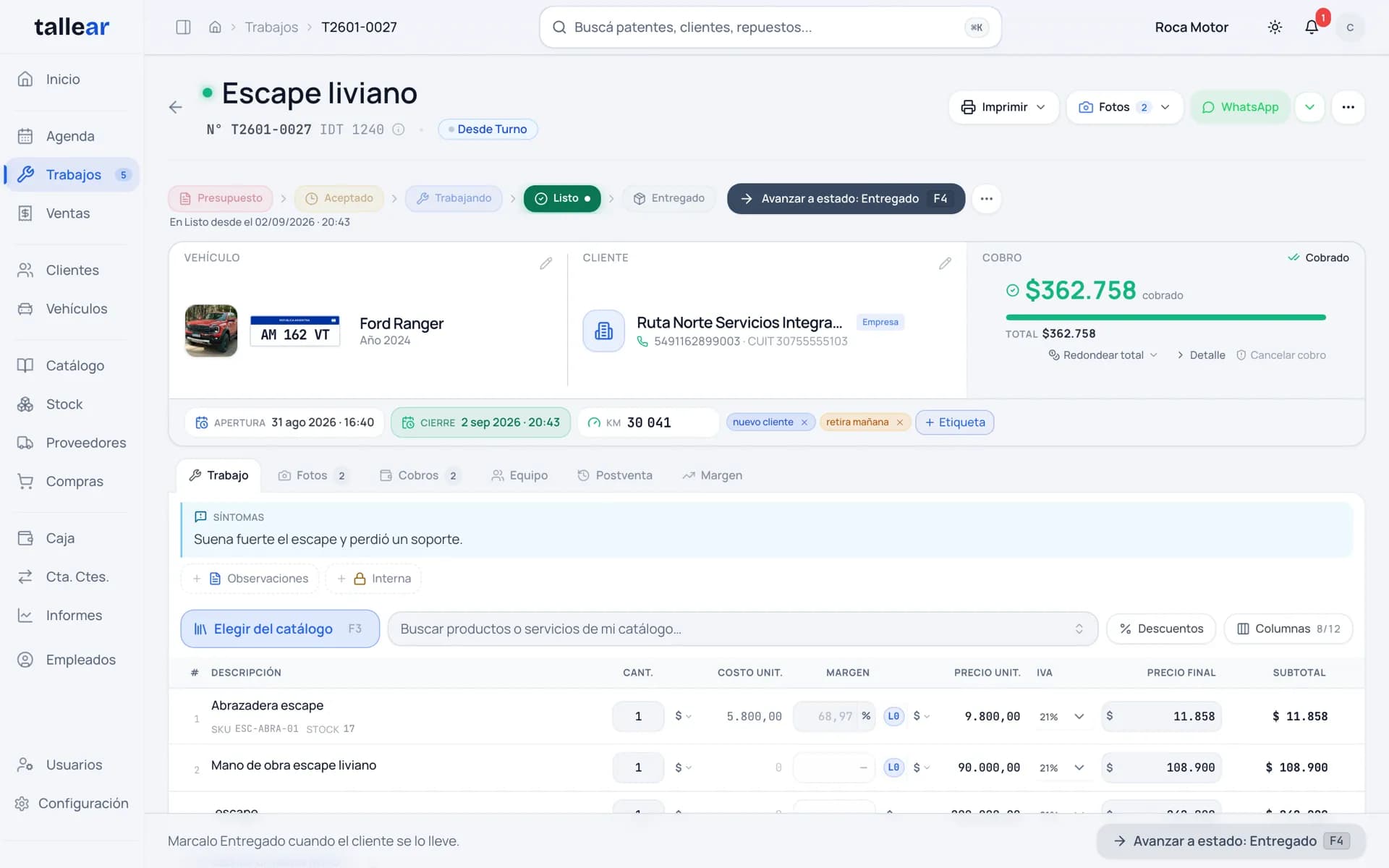Edit client with the pencil icon
This screenshot has width=1389, height=868.
pyautogui.click(x=945, y=263)
